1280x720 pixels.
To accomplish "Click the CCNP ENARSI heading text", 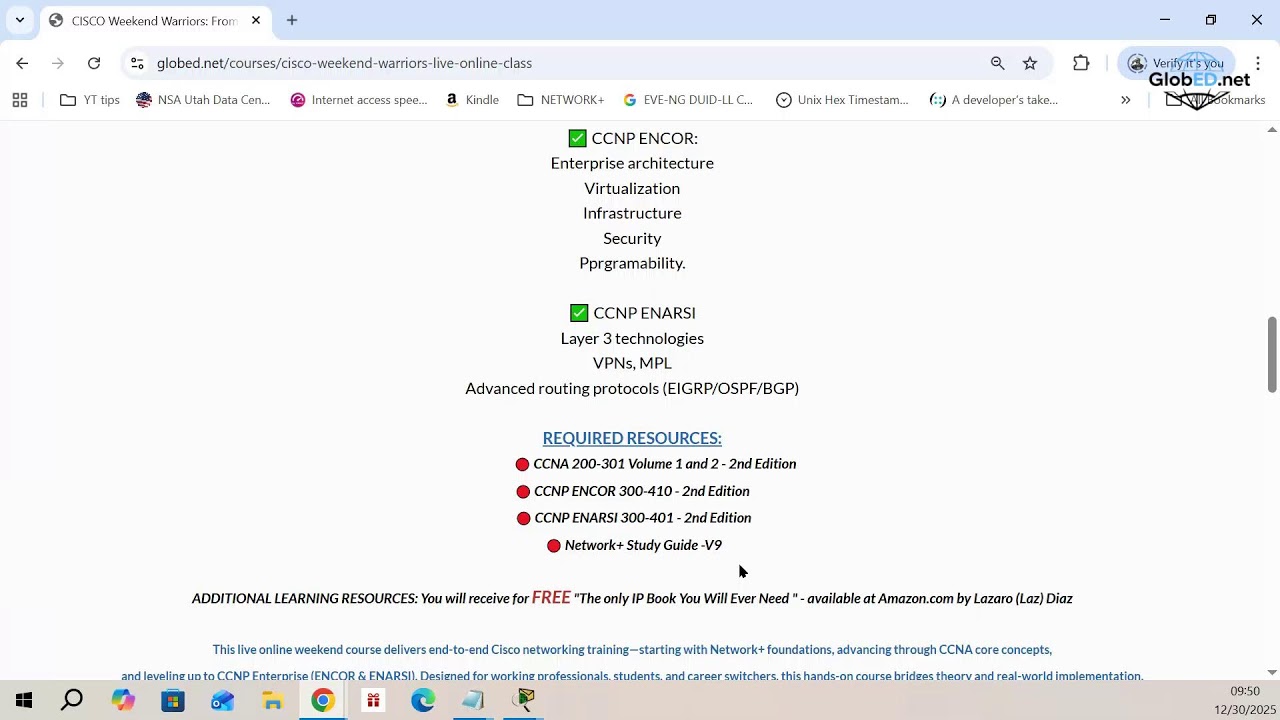I will [644, 313].
